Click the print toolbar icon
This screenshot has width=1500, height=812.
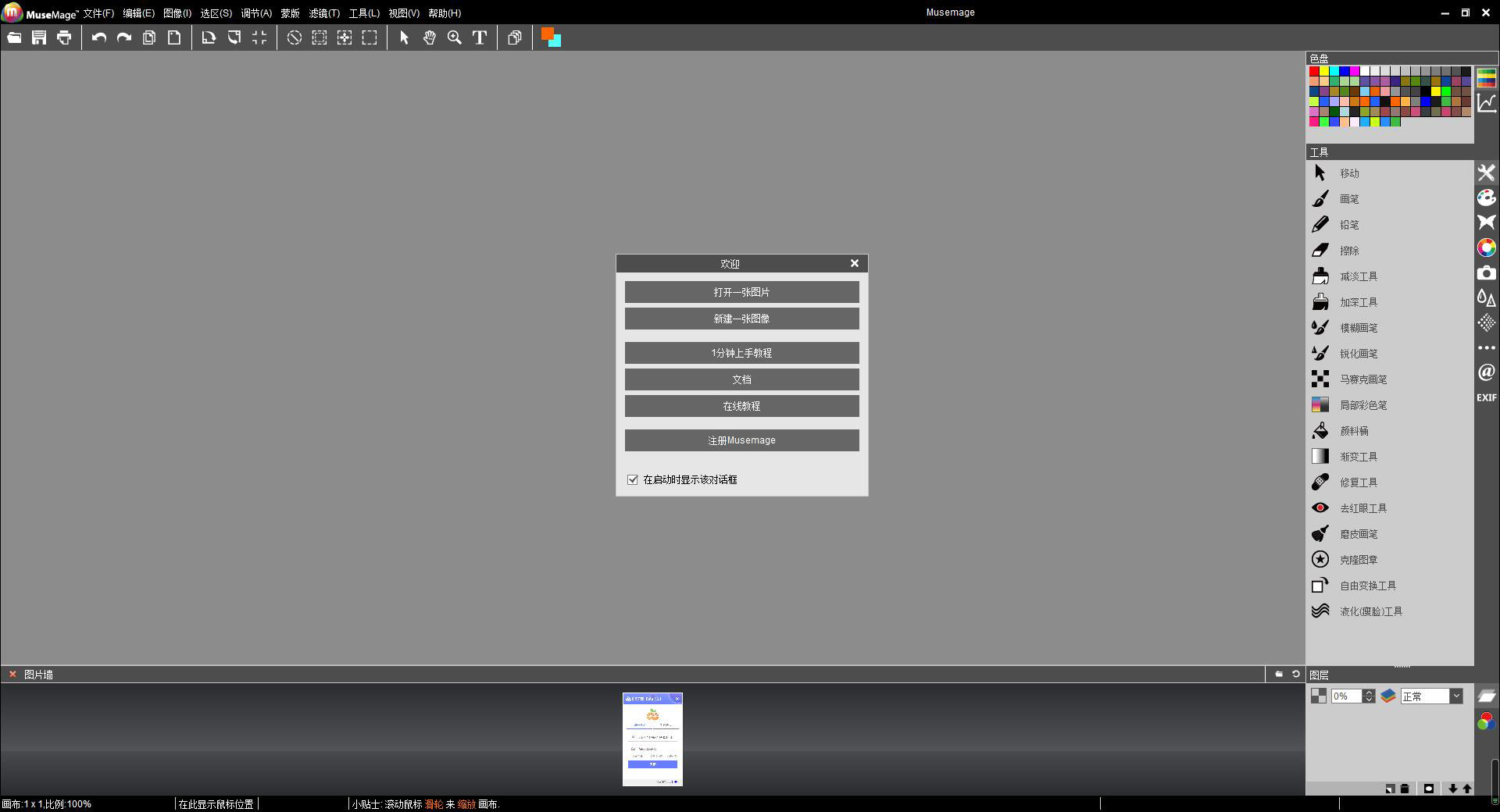(64, 37)
